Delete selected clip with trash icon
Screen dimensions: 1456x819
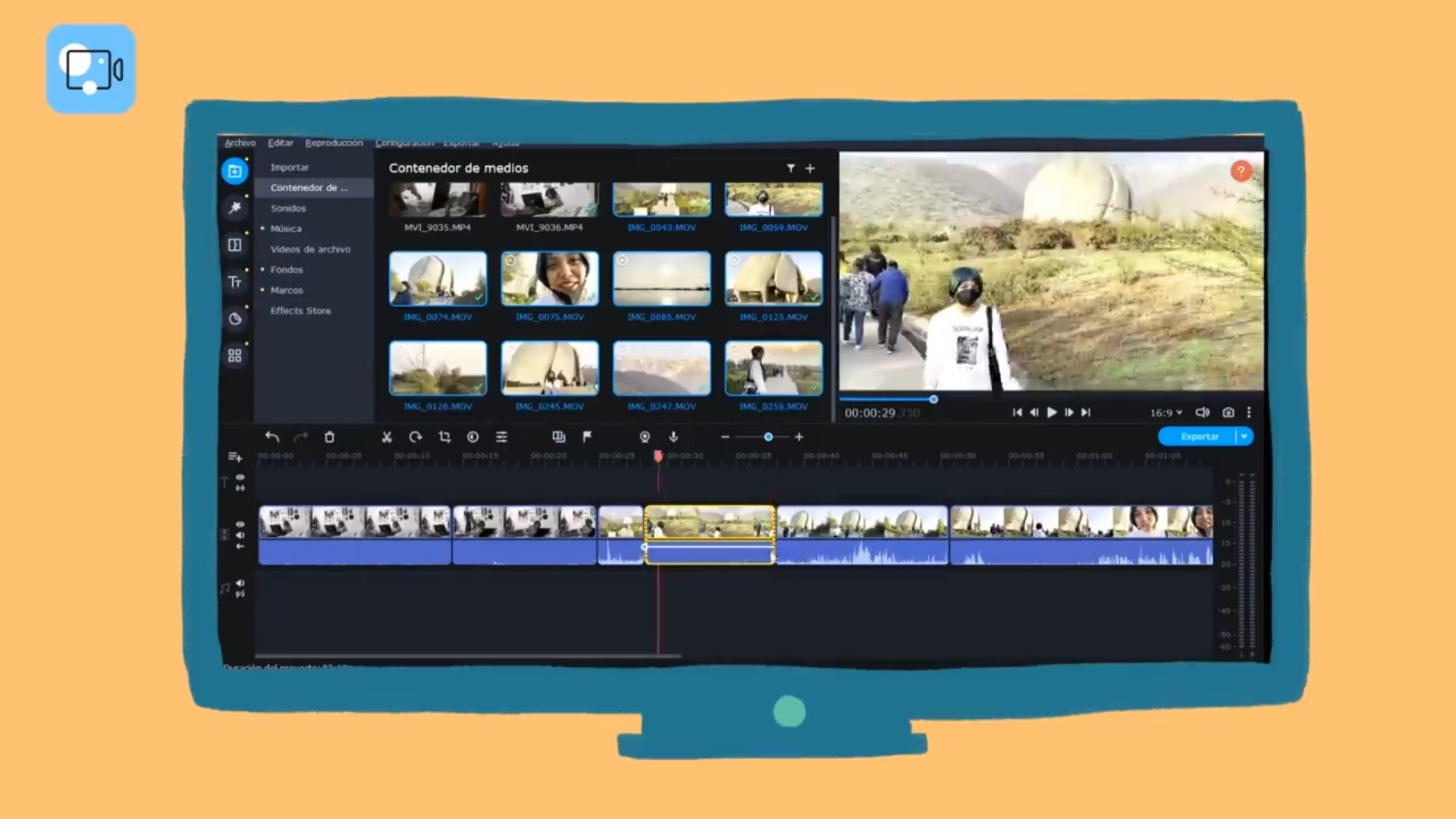(329, 437)
